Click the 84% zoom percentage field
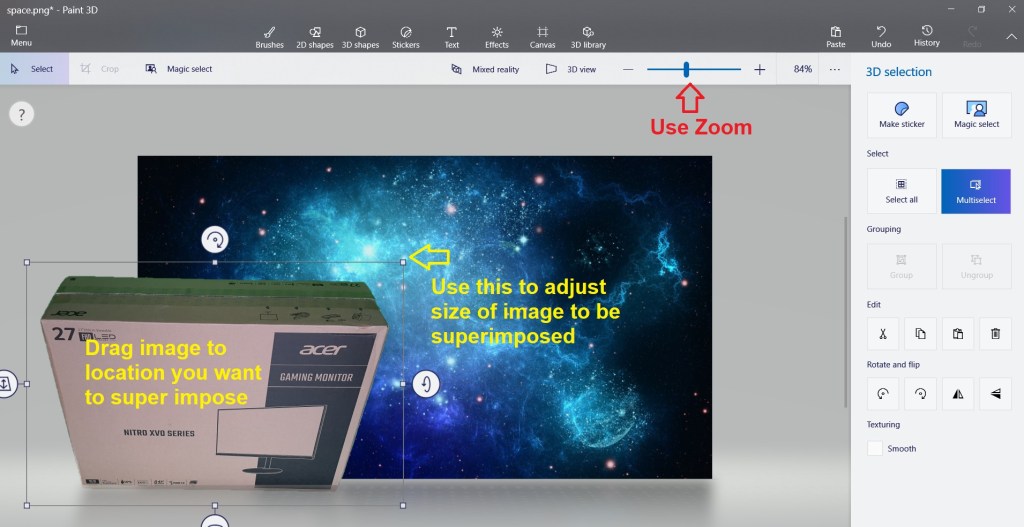The image size is (1024, 527). point(802,69)
